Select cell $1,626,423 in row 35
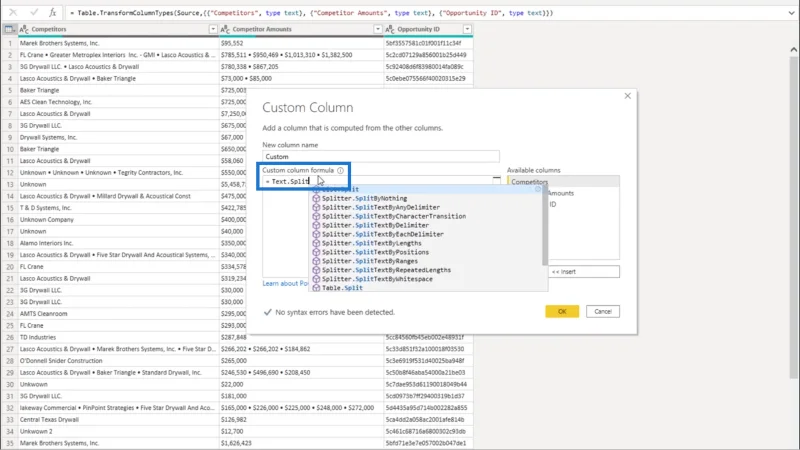The width and height of the screenshot is (800, 450). tap(301, 443)
